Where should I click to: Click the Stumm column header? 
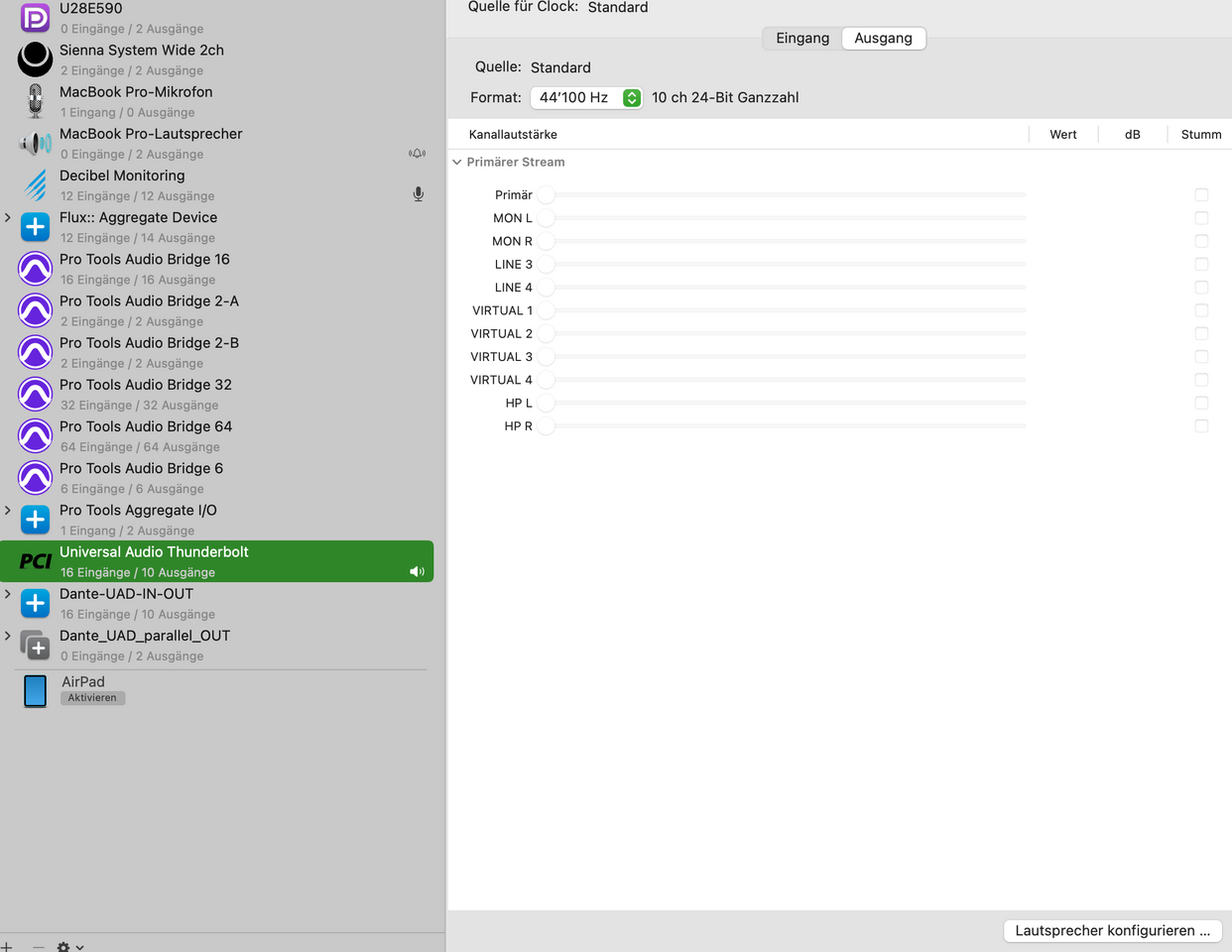tap(1201, 134)
